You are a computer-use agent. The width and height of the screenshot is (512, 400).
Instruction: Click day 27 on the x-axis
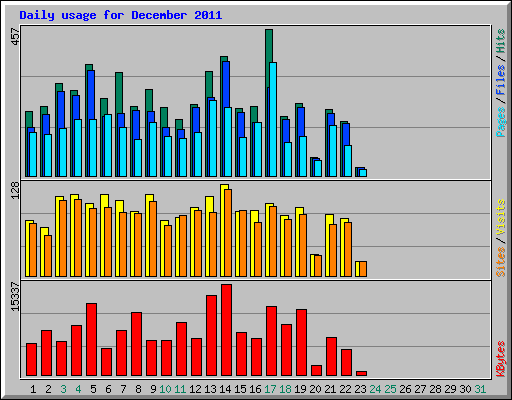pyautogui.click(x=420, y=389)
